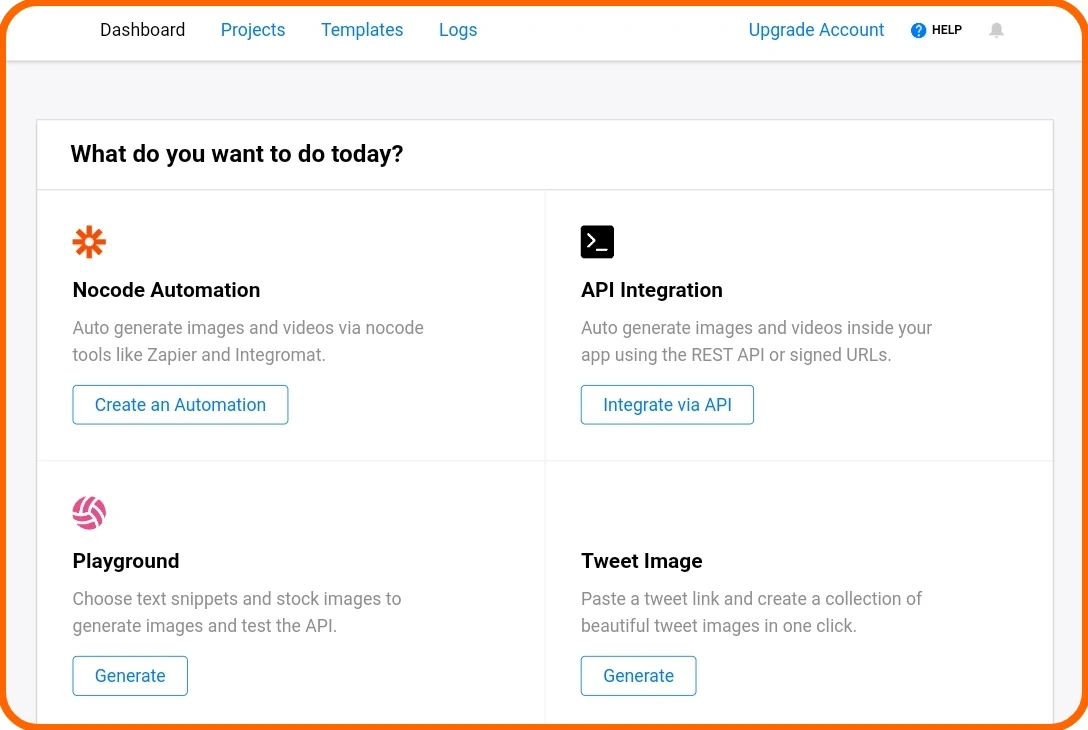Select the Nocode Automation heading

[x=166, y=290]
